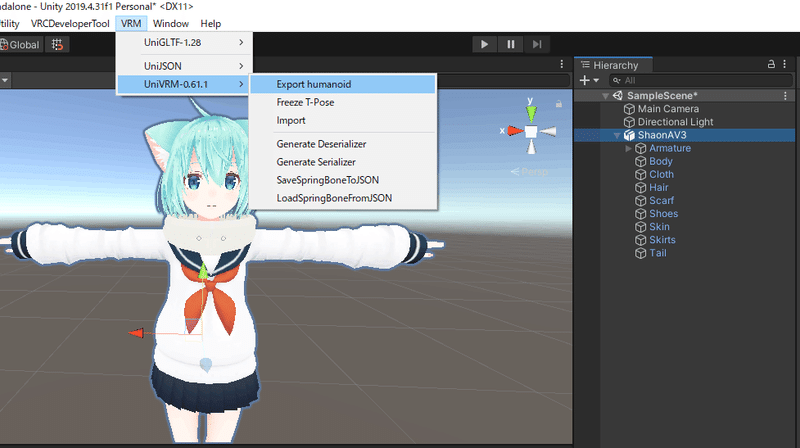Expand the Armature object
800x448 pixels.
pos(629,148)
